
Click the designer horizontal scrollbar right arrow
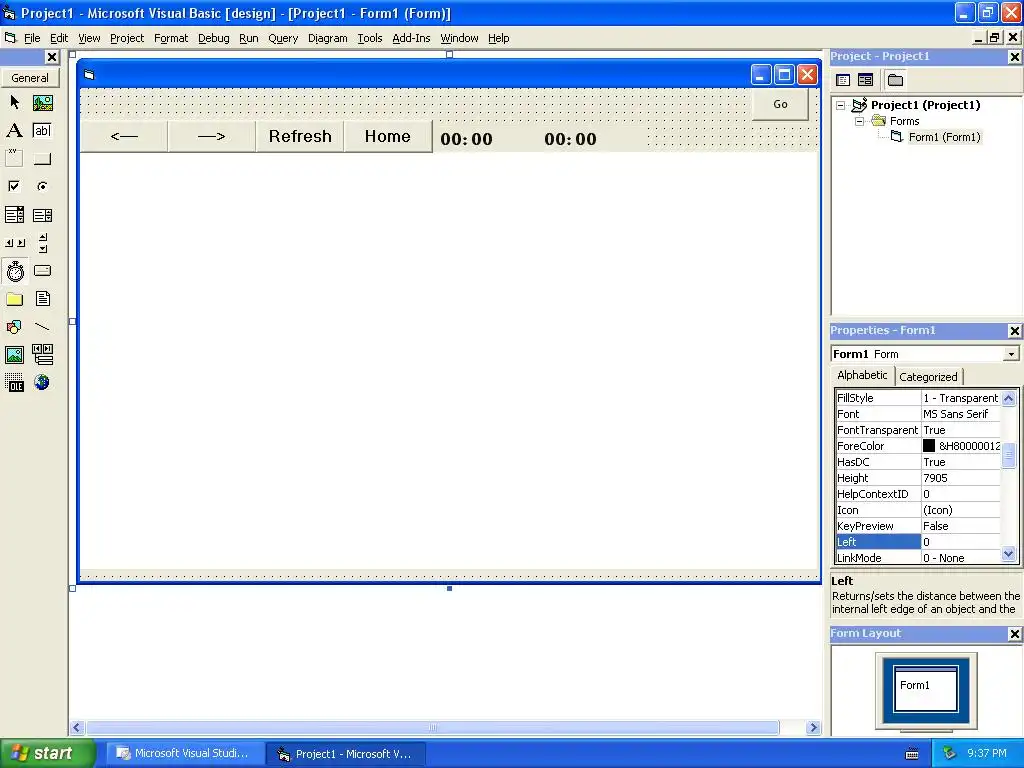coord(813,728)
